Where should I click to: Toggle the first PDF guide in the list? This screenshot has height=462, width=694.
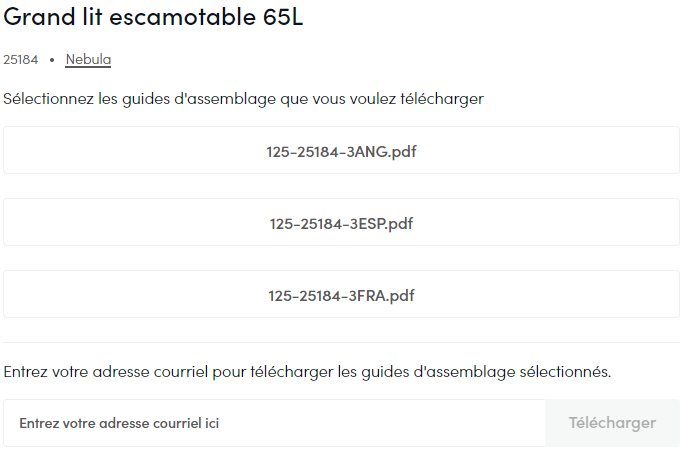click(x=341, y=151)
